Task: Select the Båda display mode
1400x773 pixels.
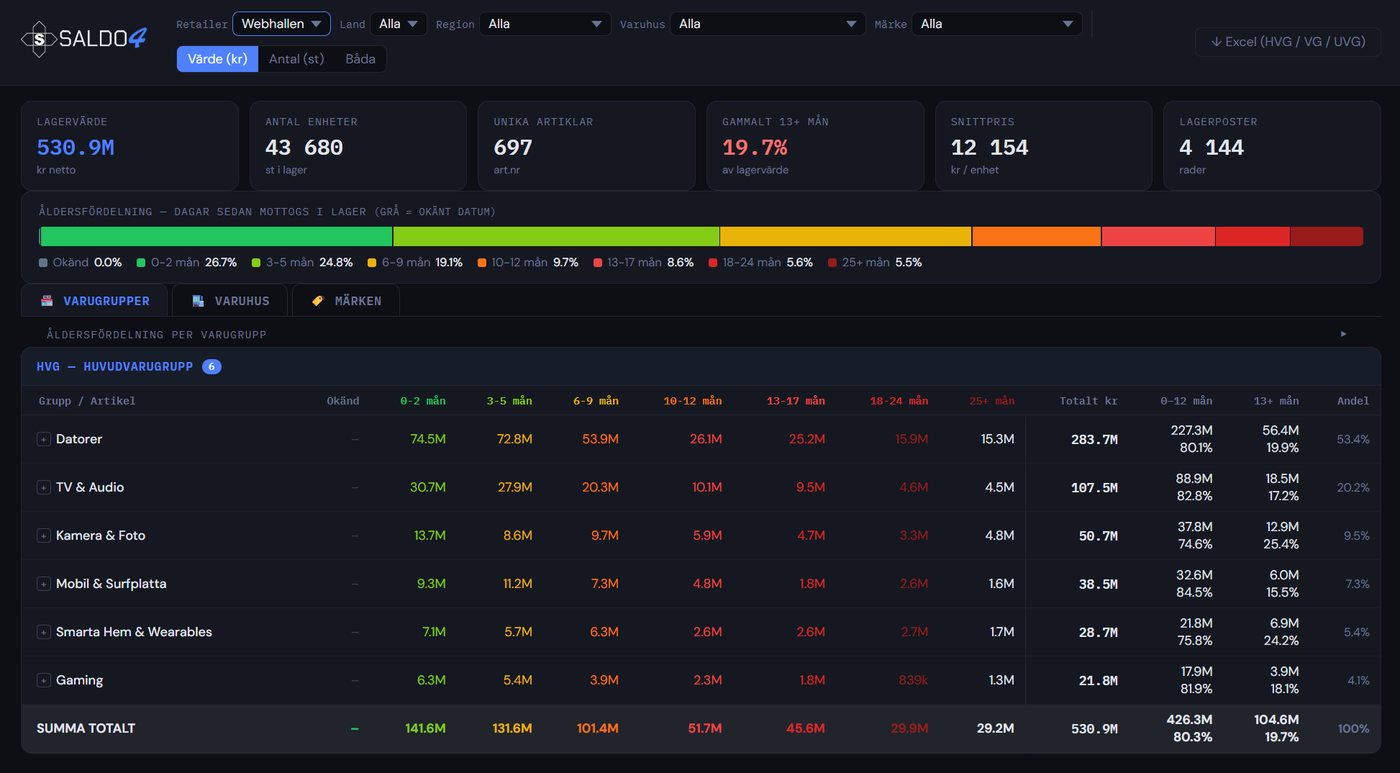Action: pyautogui.click(x=360, y=59)
